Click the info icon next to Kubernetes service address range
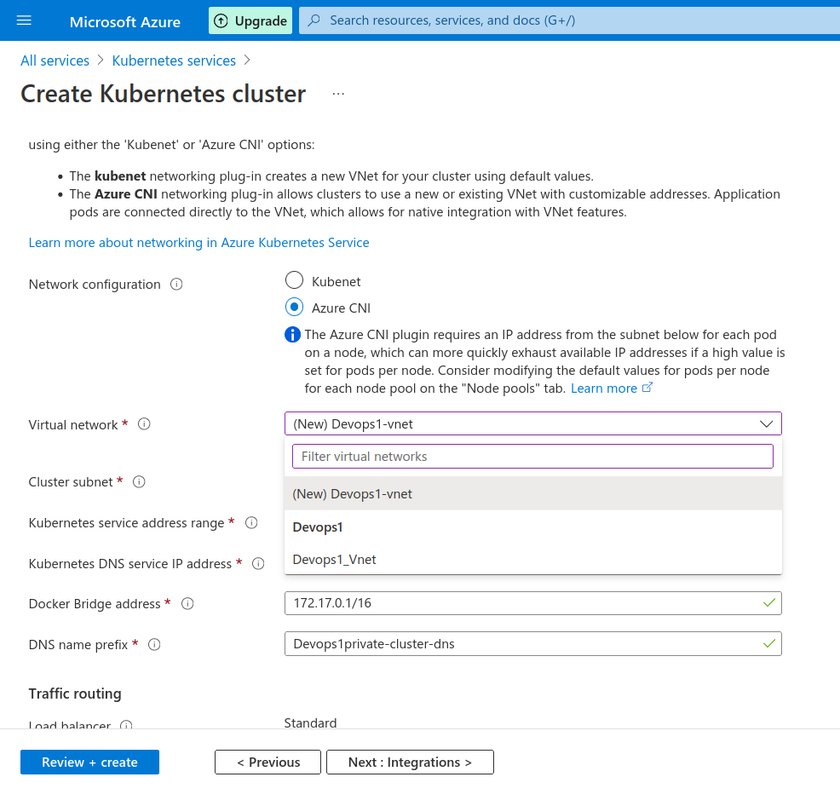 tap(251, 523)
